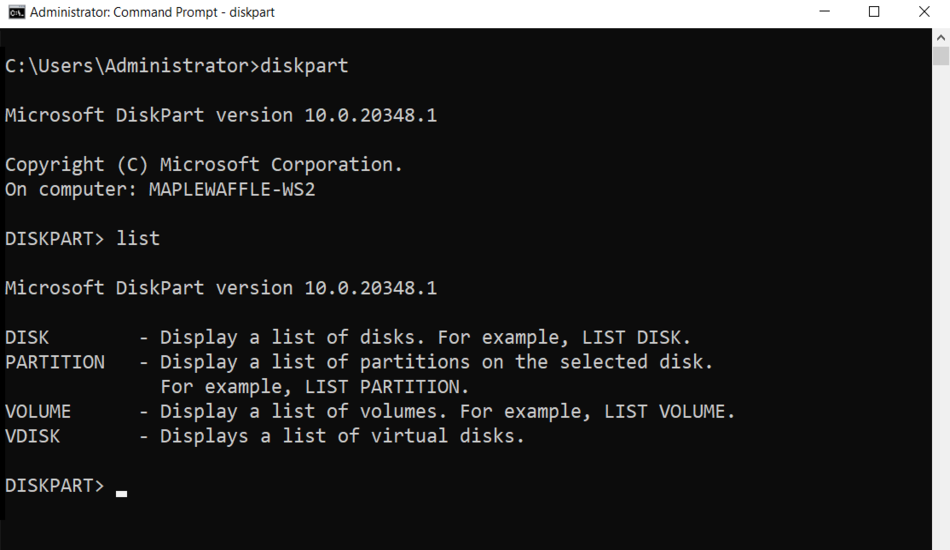950x550 pixels.
Task: Click the window title text 'Administrator: Command Prompt'
Action: (124, 12)
